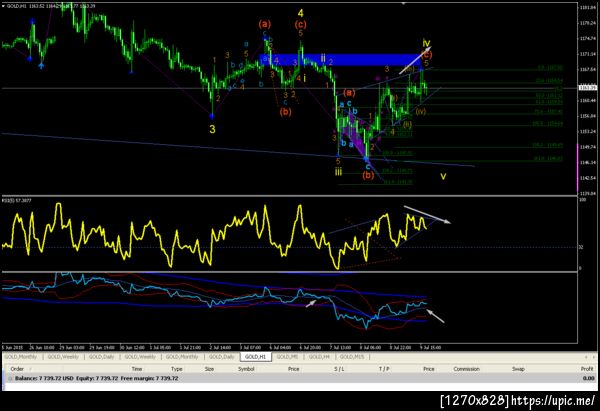
Task: Click the 7 Jul 13:00 time axis label
Action: 340,347
